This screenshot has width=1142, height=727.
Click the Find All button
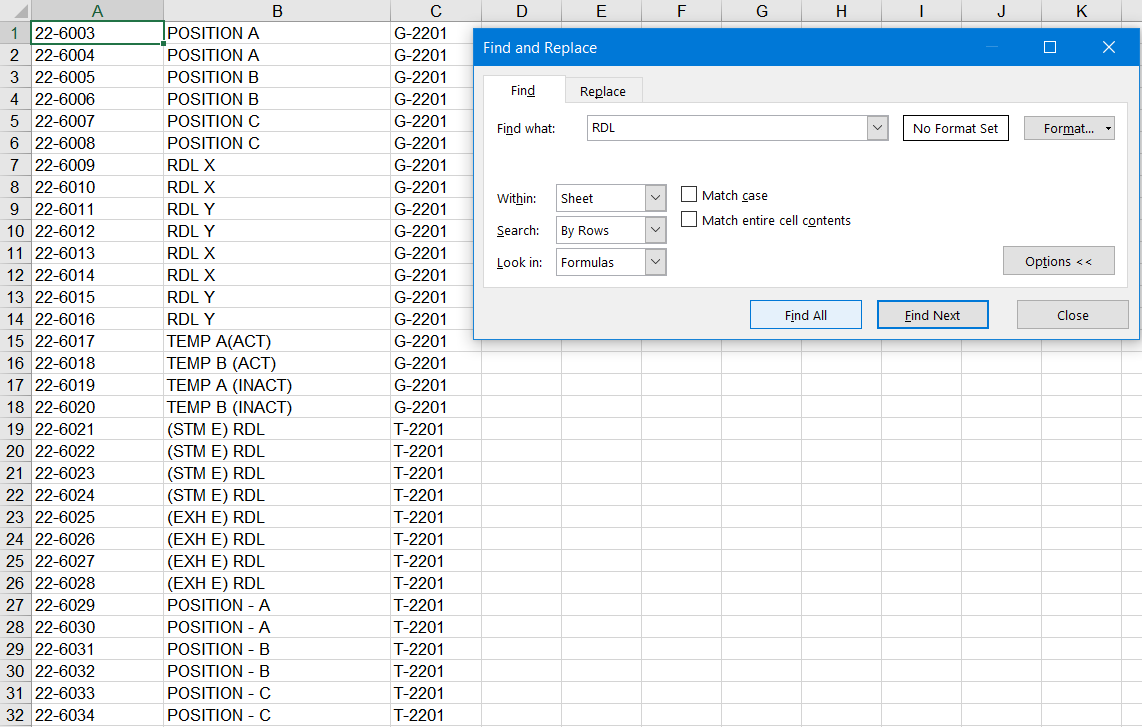click(806, 315)
